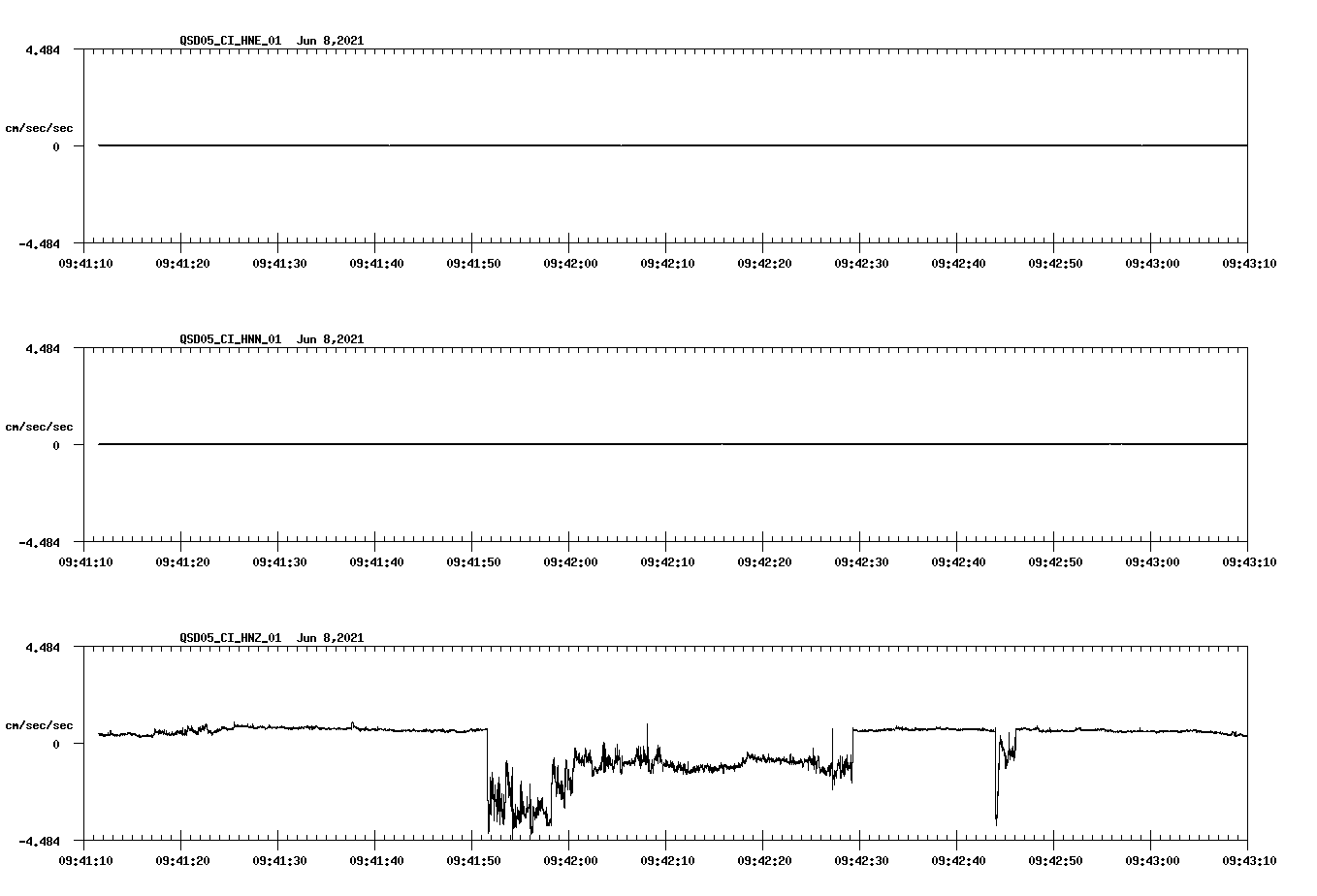Click the 09:41:30 time label of HNZ plot
This screenshot has height=896, width=1317.
pos(279,860)
